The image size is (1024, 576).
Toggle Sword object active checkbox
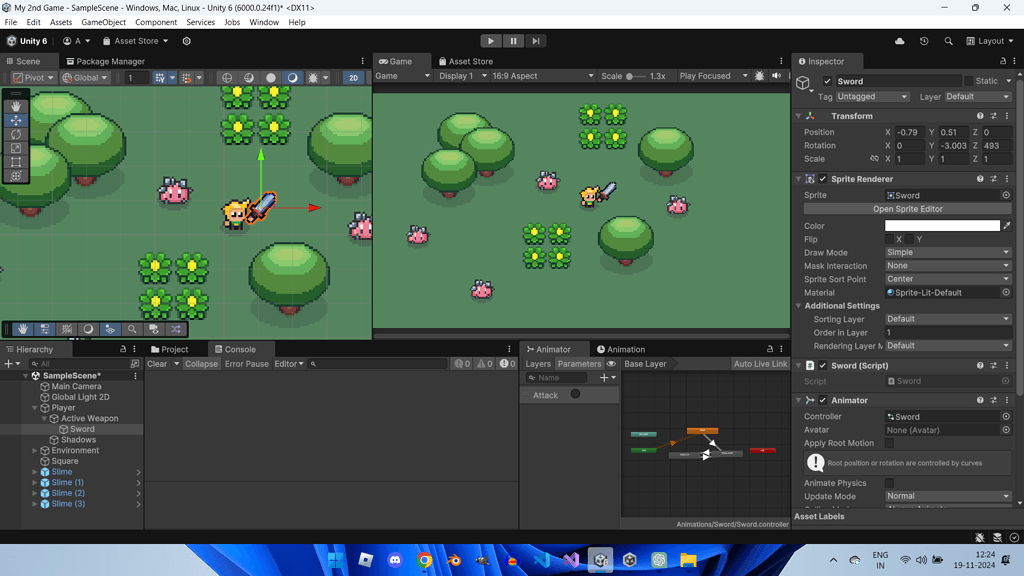pyautogui.click(x=827, y=81)
